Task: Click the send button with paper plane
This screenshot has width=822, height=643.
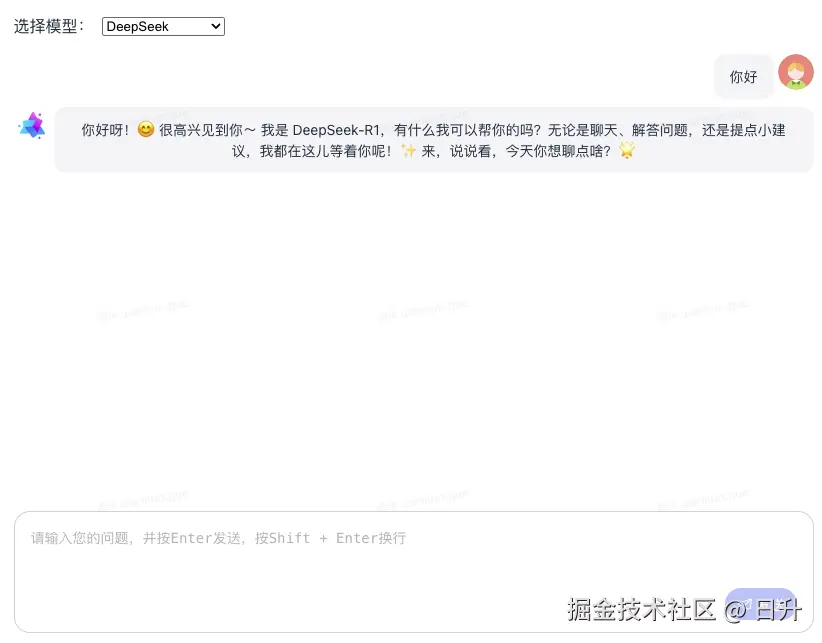Action: pos(761,604)
